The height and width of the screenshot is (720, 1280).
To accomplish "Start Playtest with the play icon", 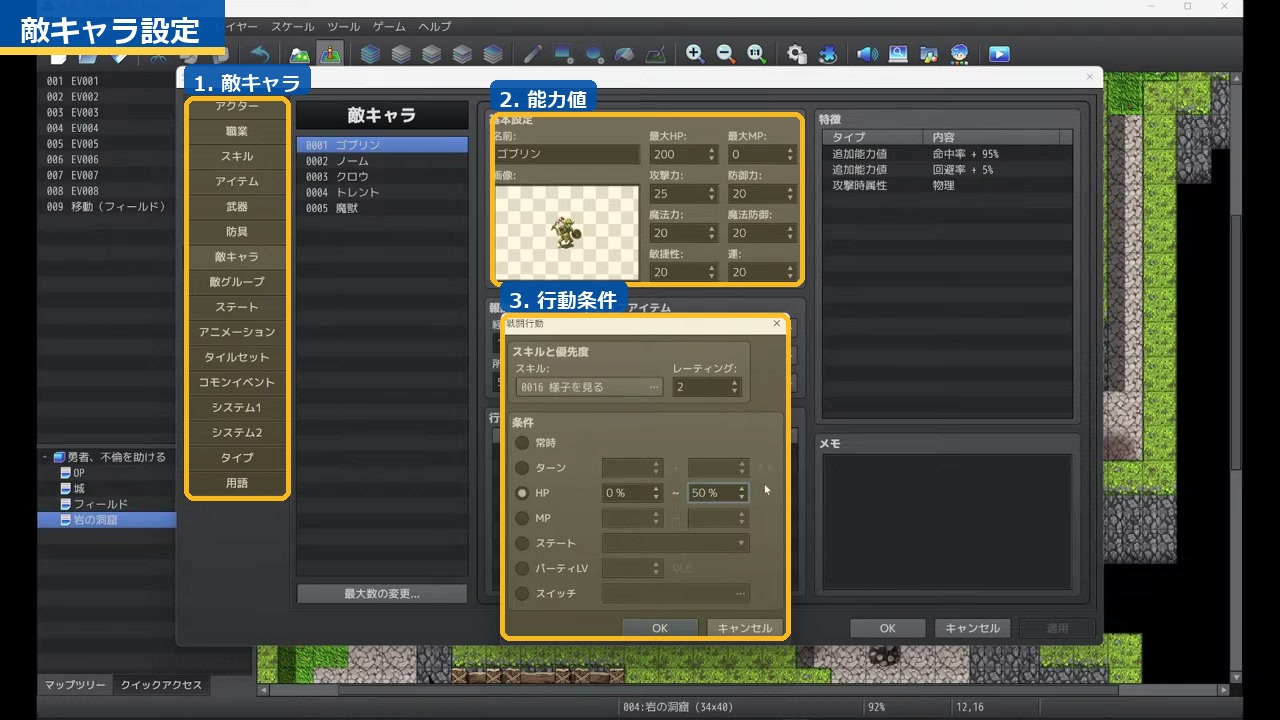I will tap(999, 54).
